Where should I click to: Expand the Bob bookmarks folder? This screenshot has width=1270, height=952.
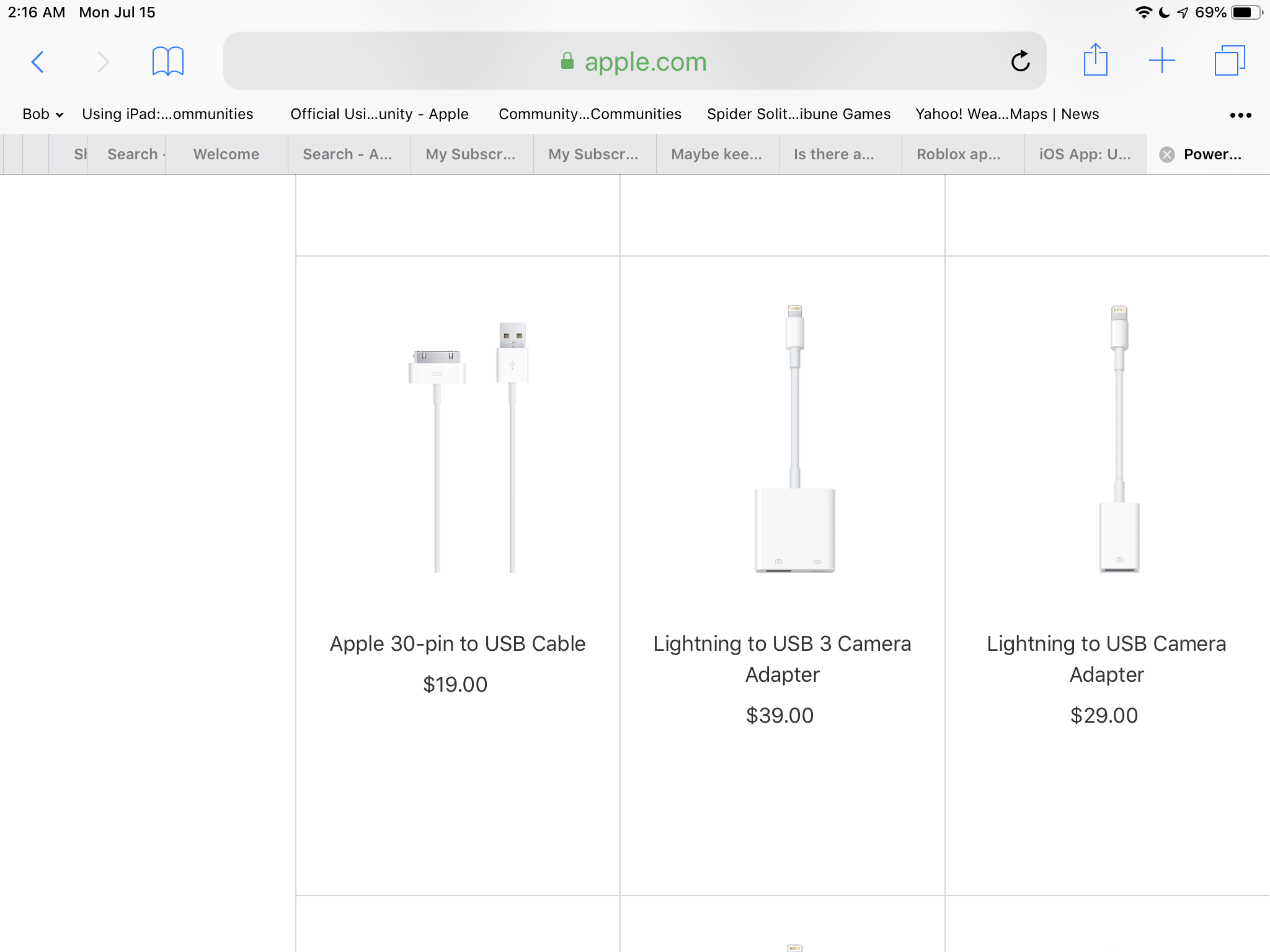click(x=42, y=114)
